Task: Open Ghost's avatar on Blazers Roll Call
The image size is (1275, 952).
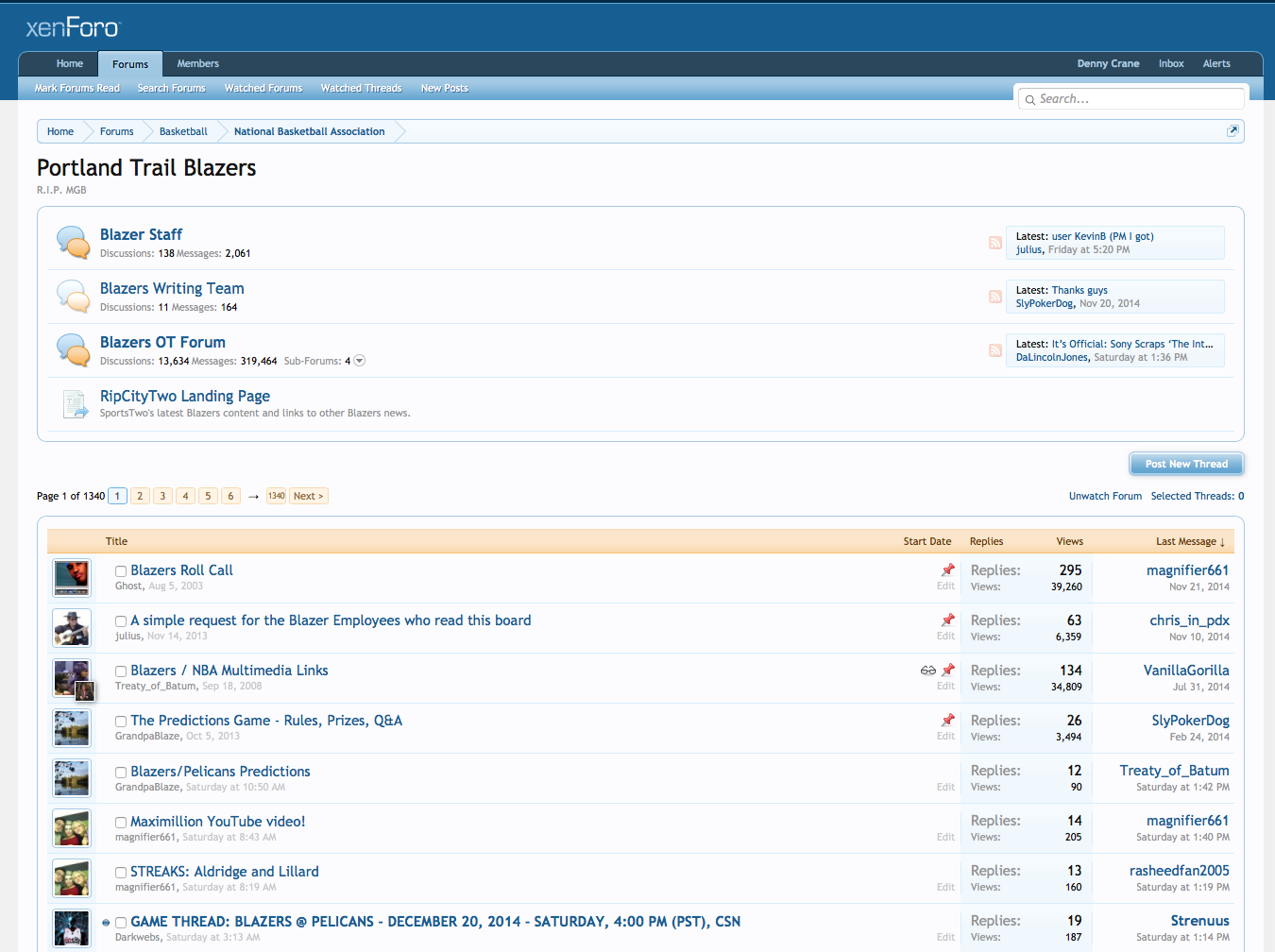Action: (72, 578)
